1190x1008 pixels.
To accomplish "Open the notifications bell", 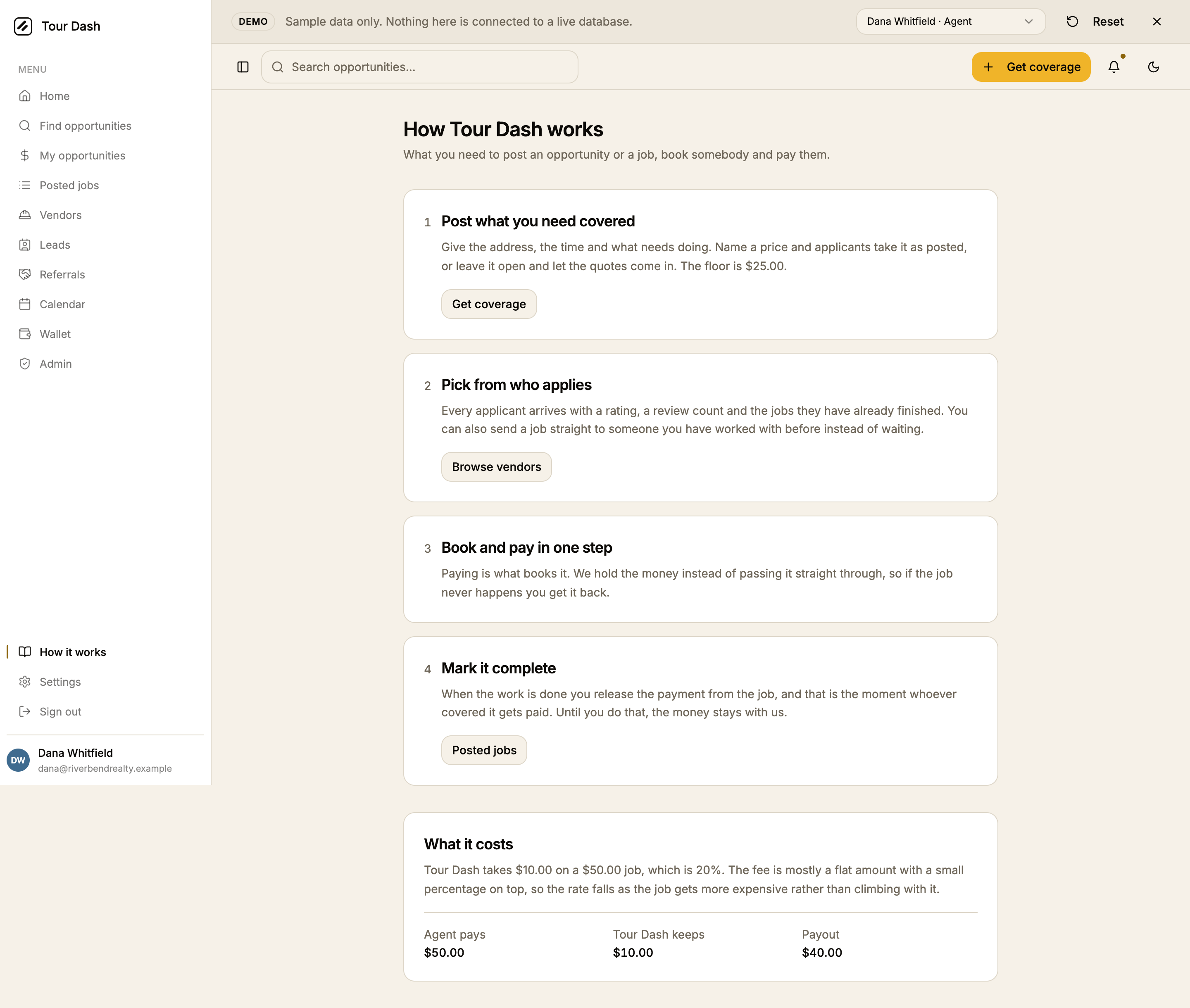I will coord(1114,67).
